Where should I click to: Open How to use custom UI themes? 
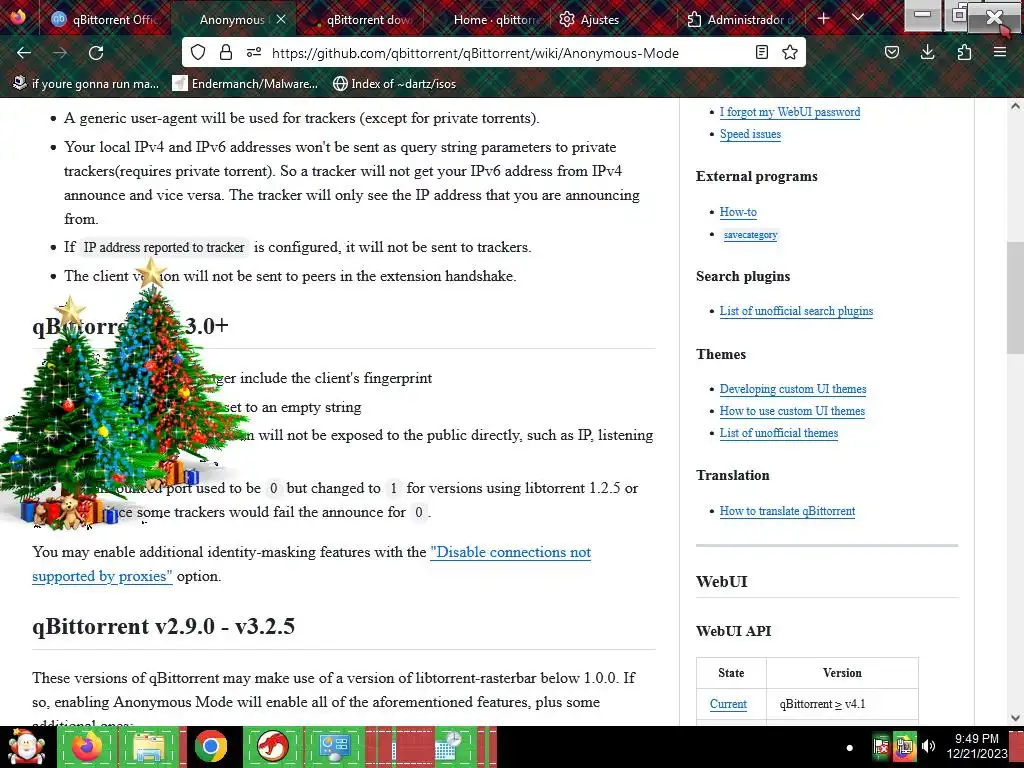pyautogui.click(x=792, y=411)
